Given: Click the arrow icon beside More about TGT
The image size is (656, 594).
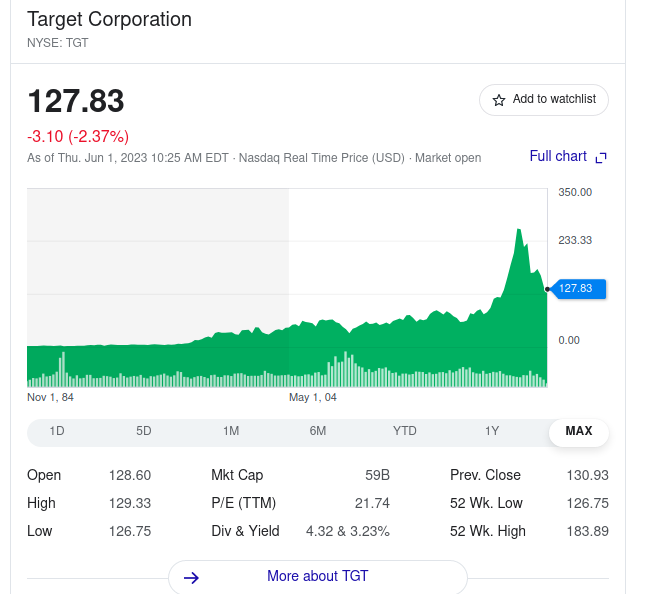Looking at the screenshot, I should tap(191, 578).
